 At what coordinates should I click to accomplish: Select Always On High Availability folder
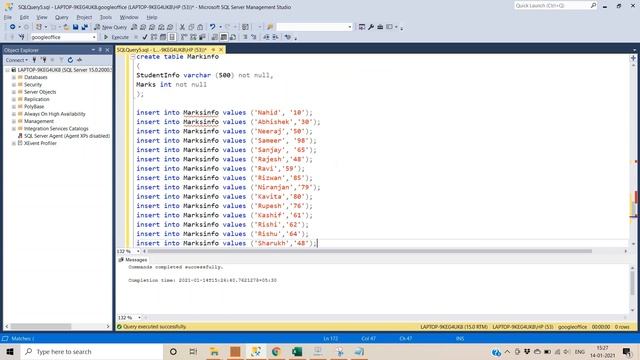55,114
